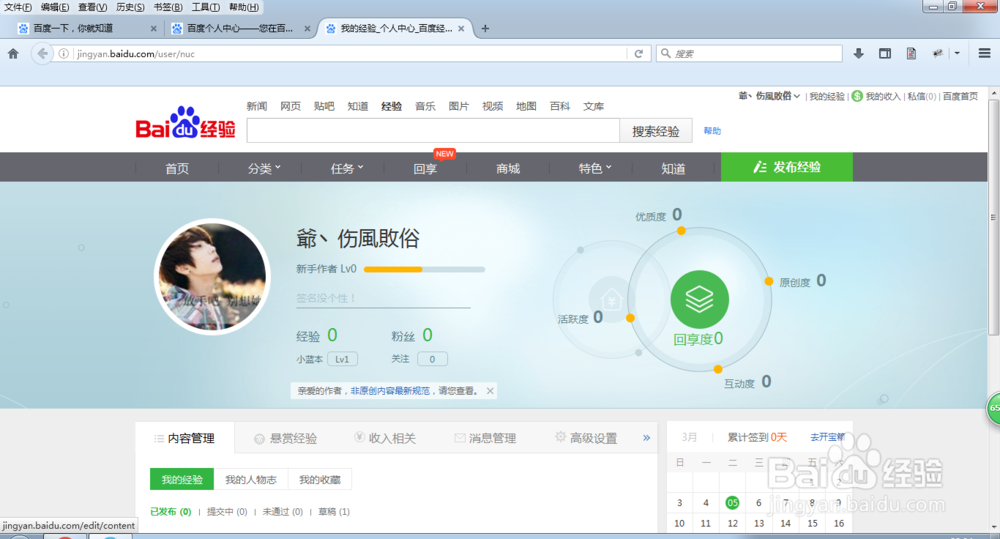Open the 我的人物志 sub-tab
The image size is (1000, 539).
click(x=251, y=480)
